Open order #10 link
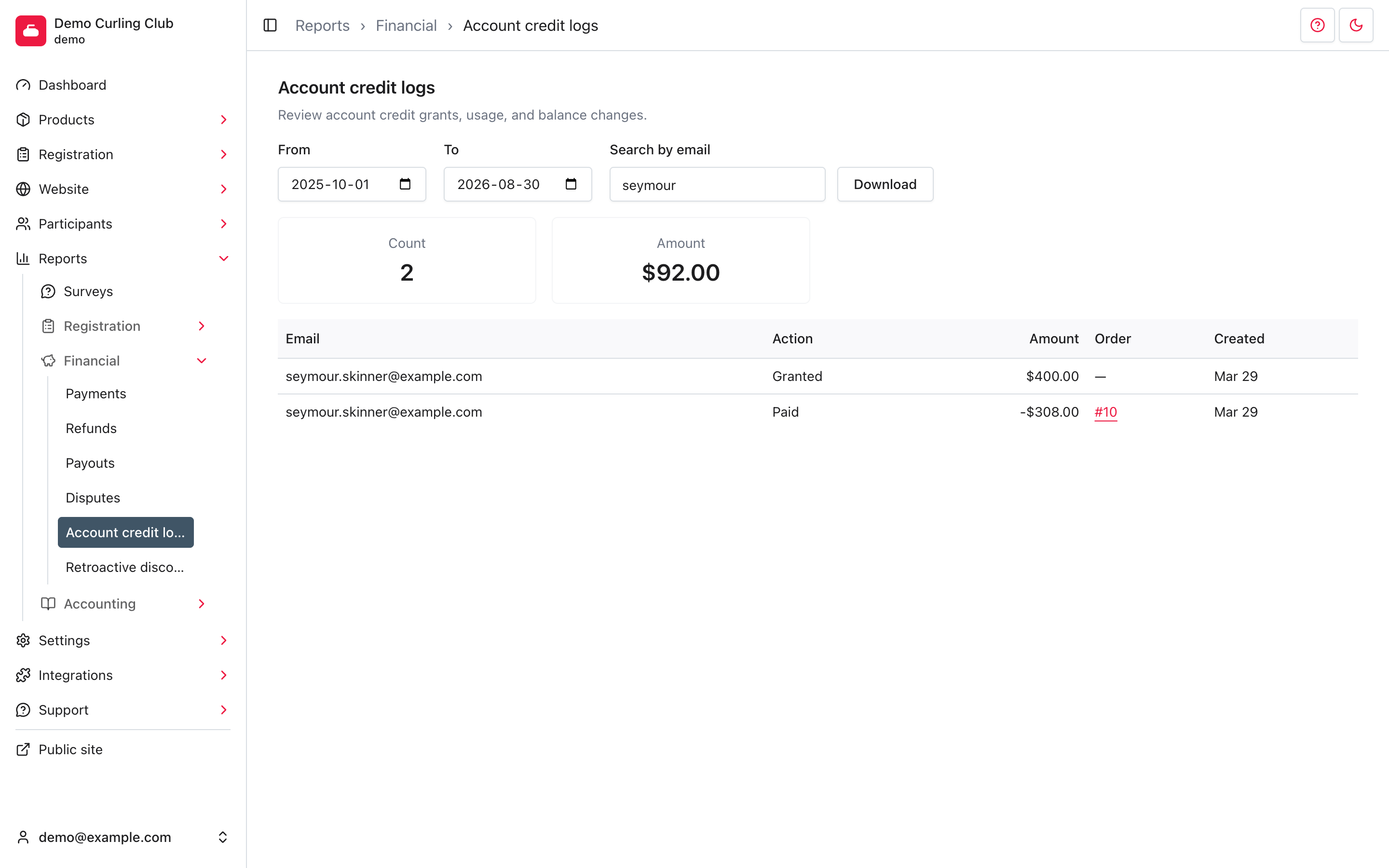This screenshot has width=1389, height=868. tap(1105, 412)
